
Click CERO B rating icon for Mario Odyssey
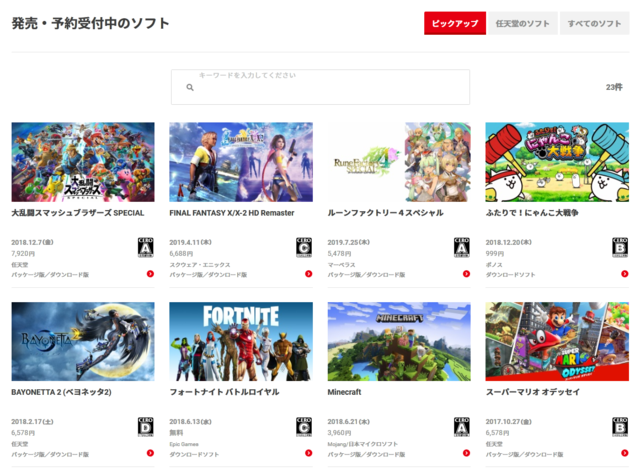[x=620, y=427]
